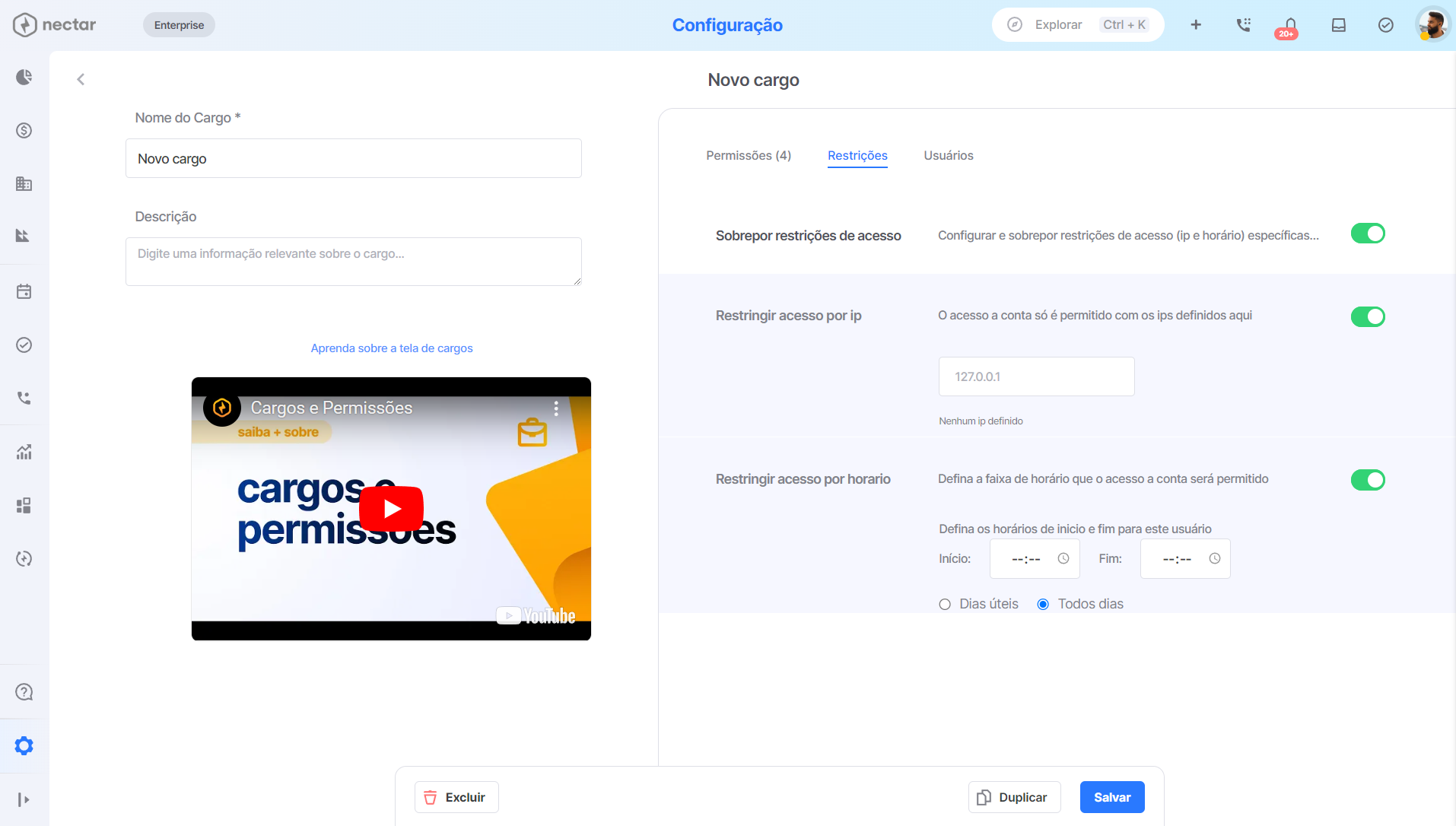Open the inbox tray icon in top bar
The height and width of the screenshot is (826, 1456).
pos(1339,25)
